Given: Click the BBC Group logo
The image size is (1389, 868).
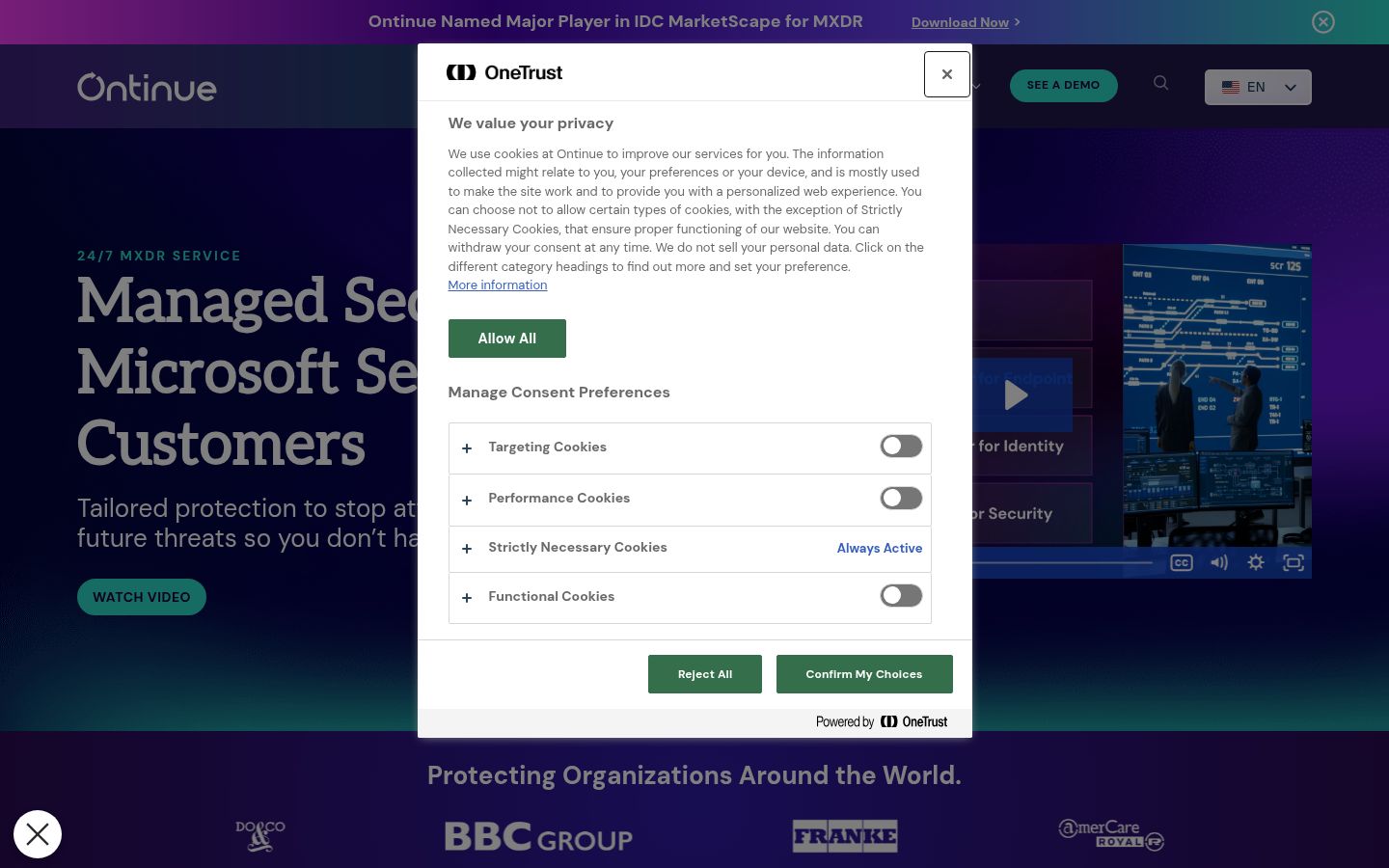Looking at the screenshot, I should [538, 836].
